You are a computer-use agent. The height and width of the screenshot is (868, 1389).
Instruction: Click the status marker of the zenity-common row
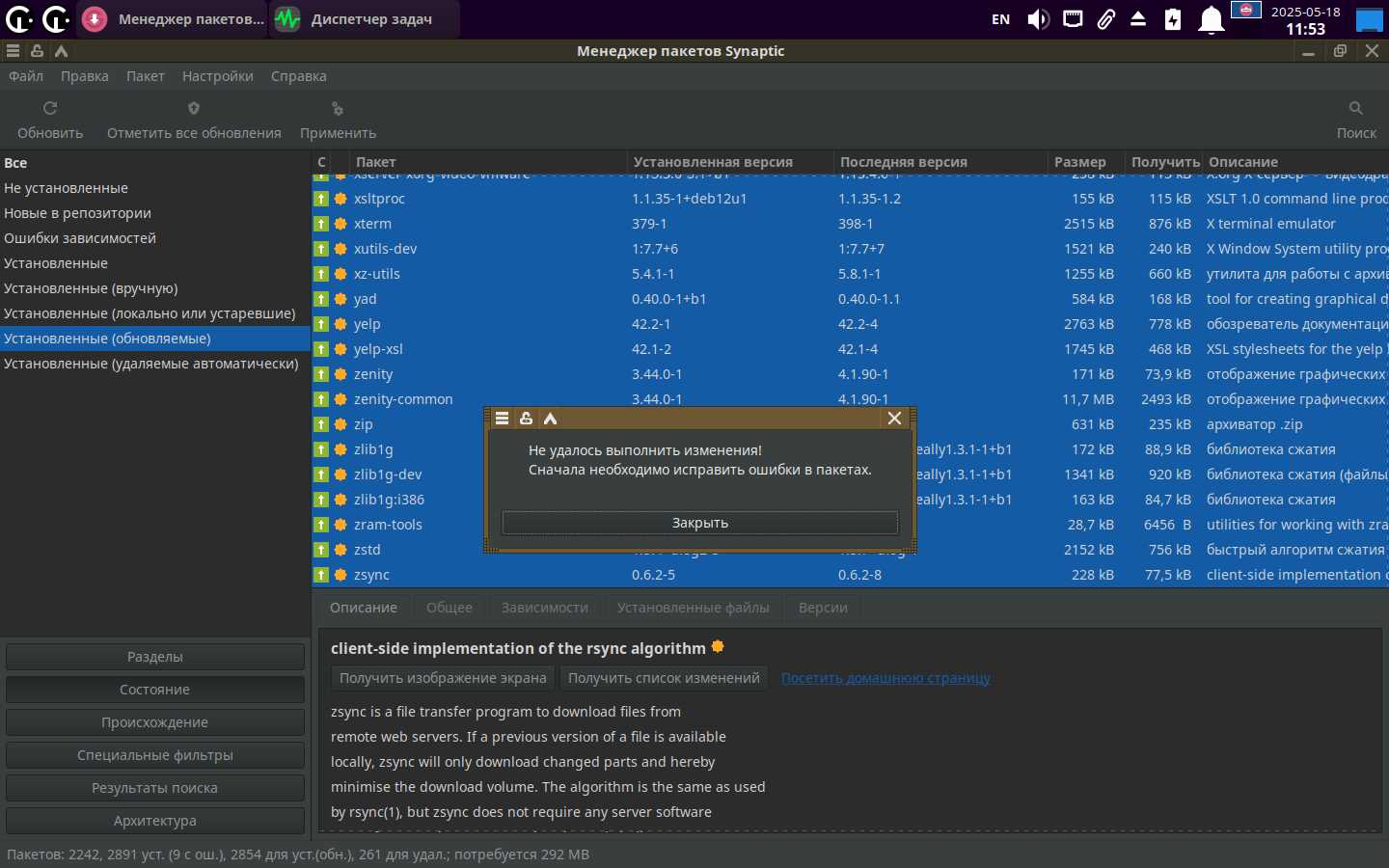click(x=321, y=399)
